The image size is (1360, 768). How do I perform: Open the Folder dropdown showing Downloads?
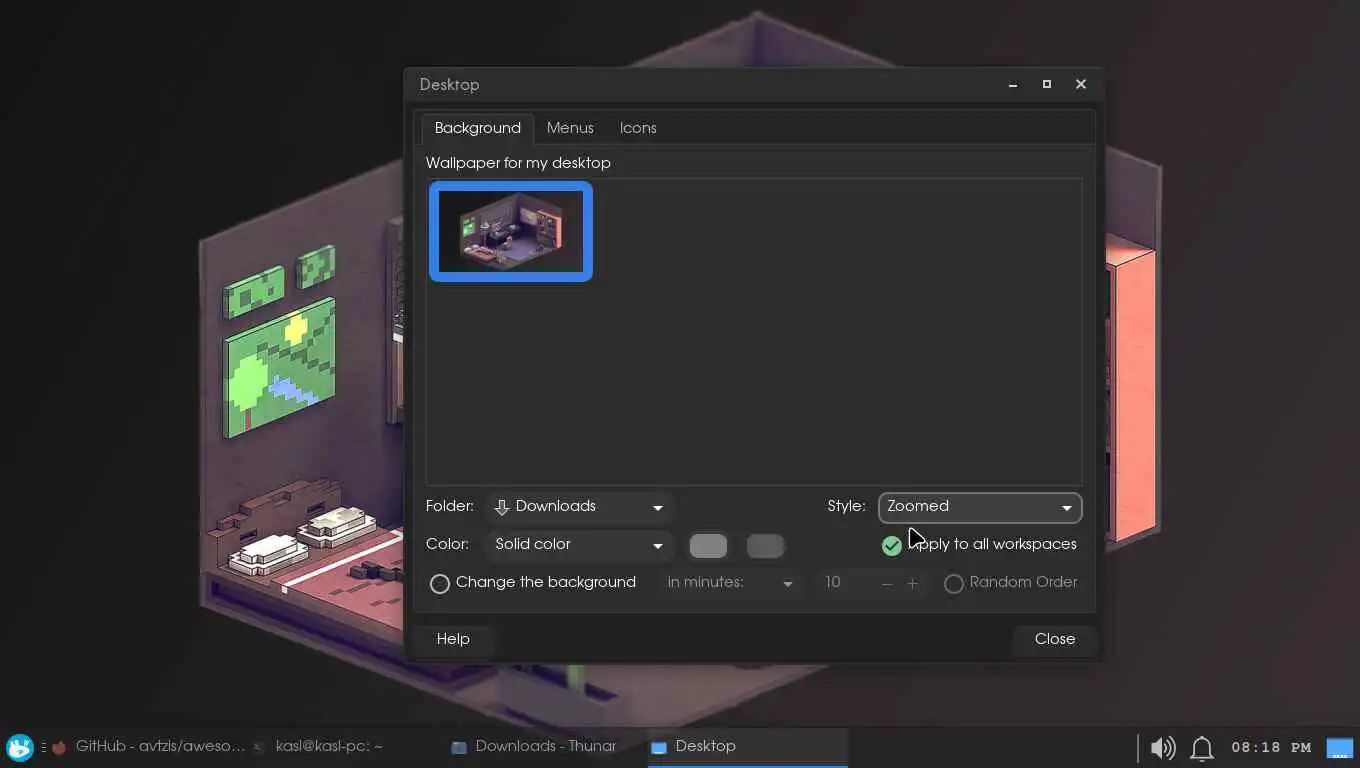coord(580,507)
